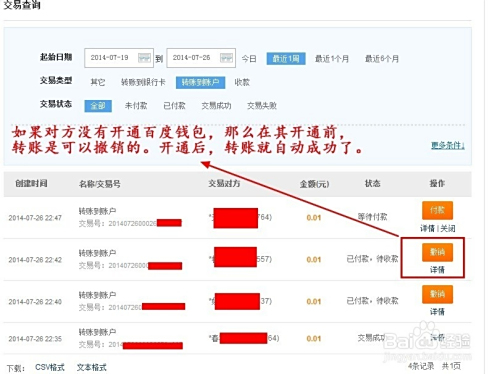The height and width of the screenshot is (374, 500).
Task: Filter status by 未付款
Action: point(136,106)
